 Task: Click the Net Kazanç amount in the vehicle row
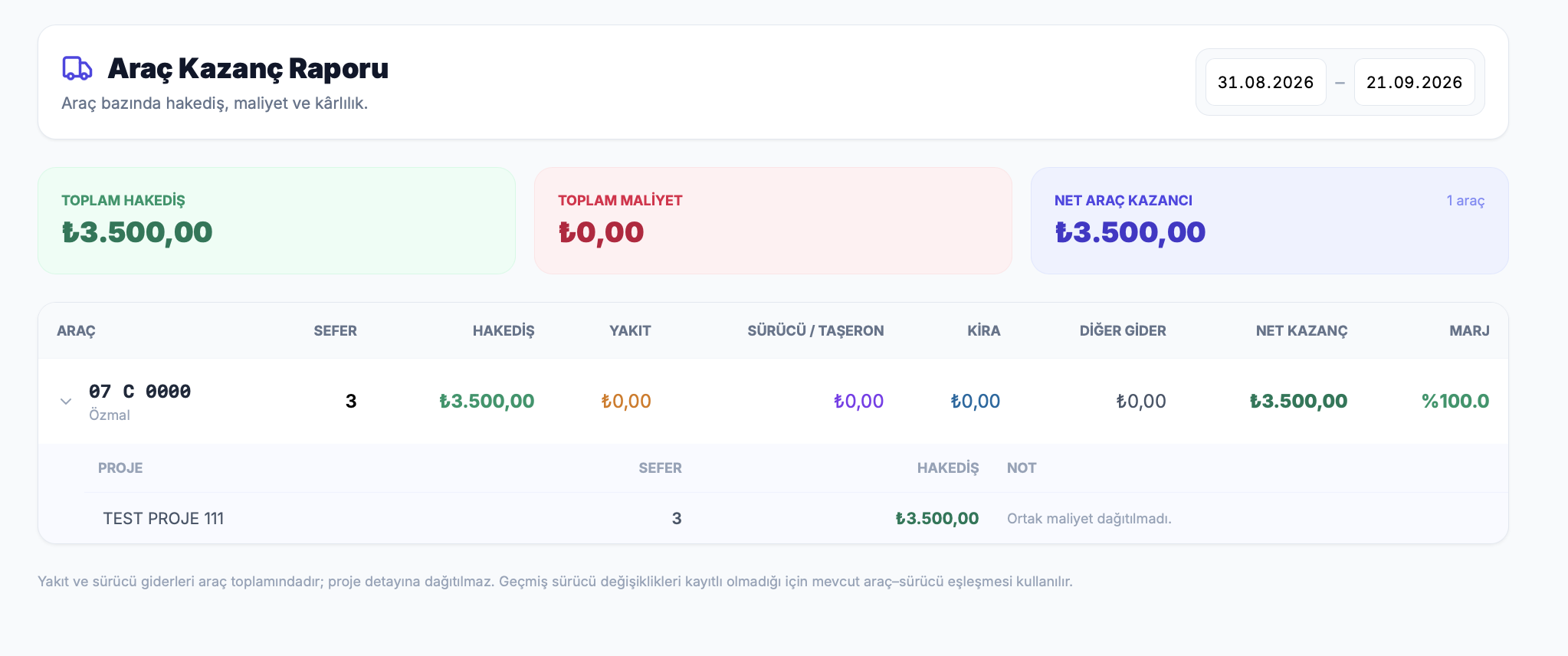(x=1298, y=402)
